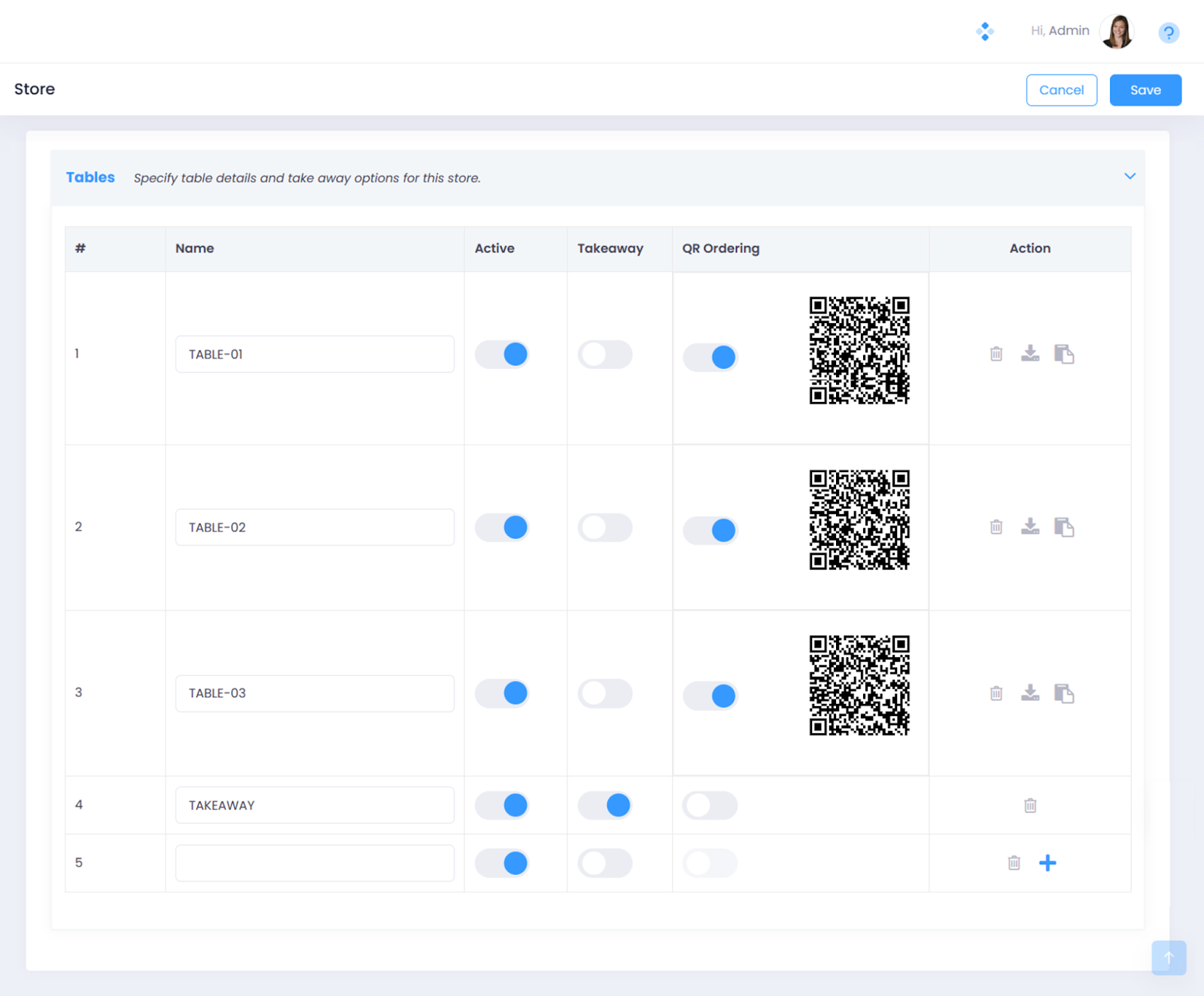This screenshot has height=996, width=1204.
Task: Click the Tables section heading
Action: click(x=90, y=178)
